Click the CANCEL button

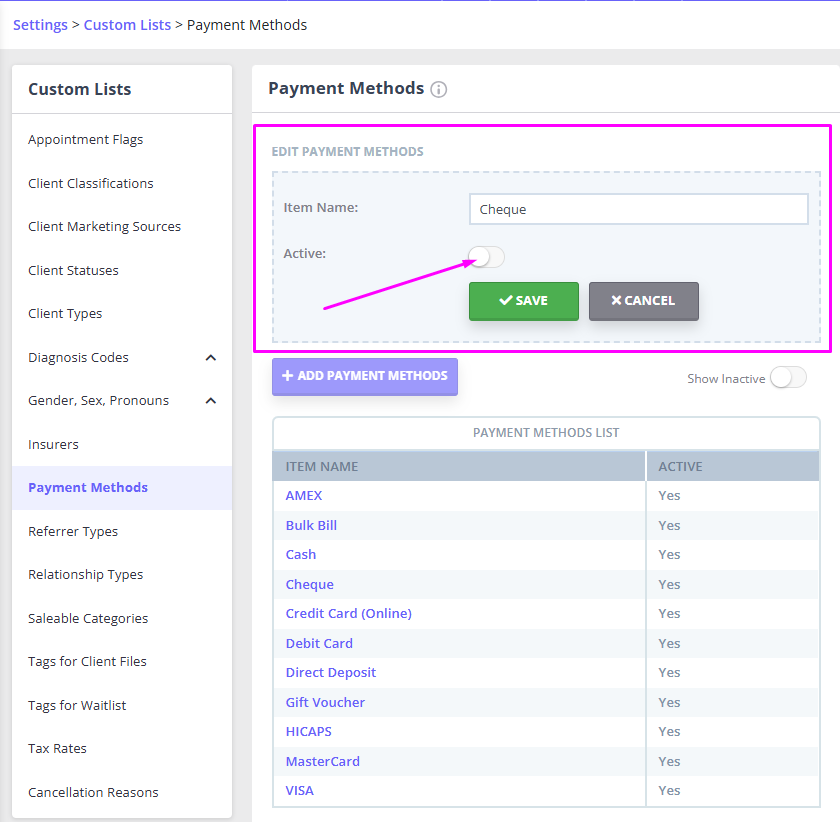tap(643, 301)
